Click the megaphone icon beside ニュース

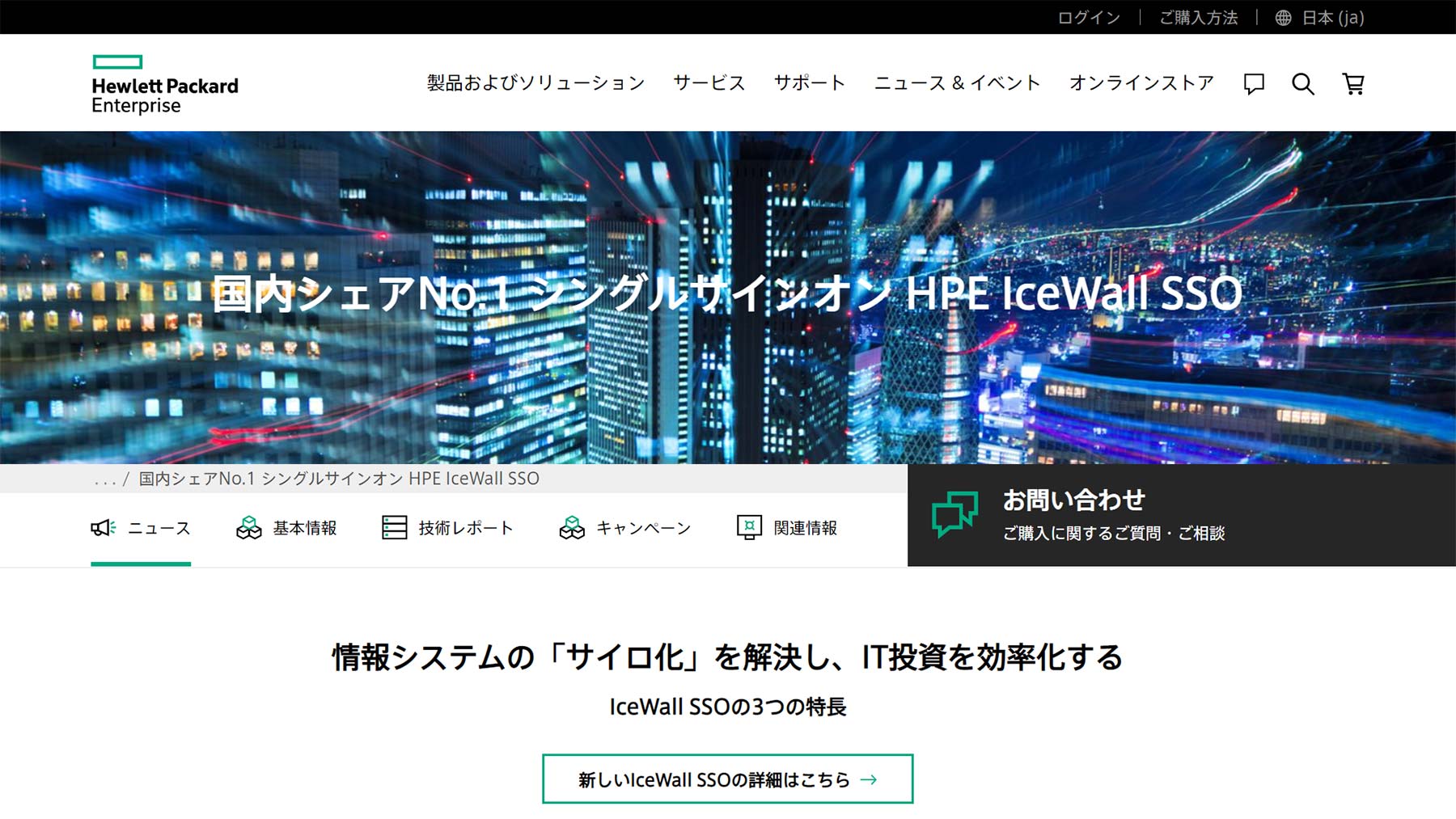(x=103, y=528)
